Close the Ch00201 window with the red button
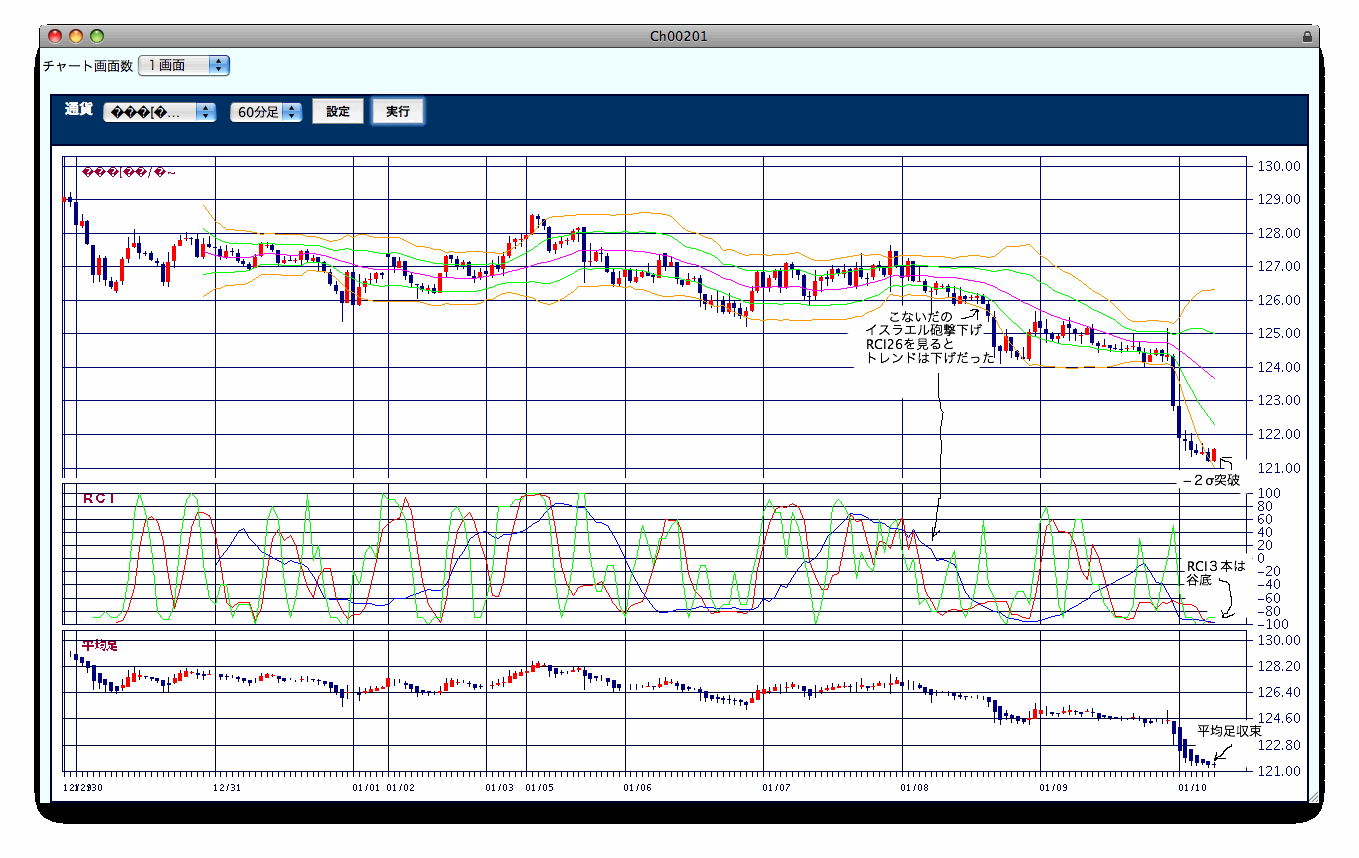1359x858 pixels. coord(55,36)
